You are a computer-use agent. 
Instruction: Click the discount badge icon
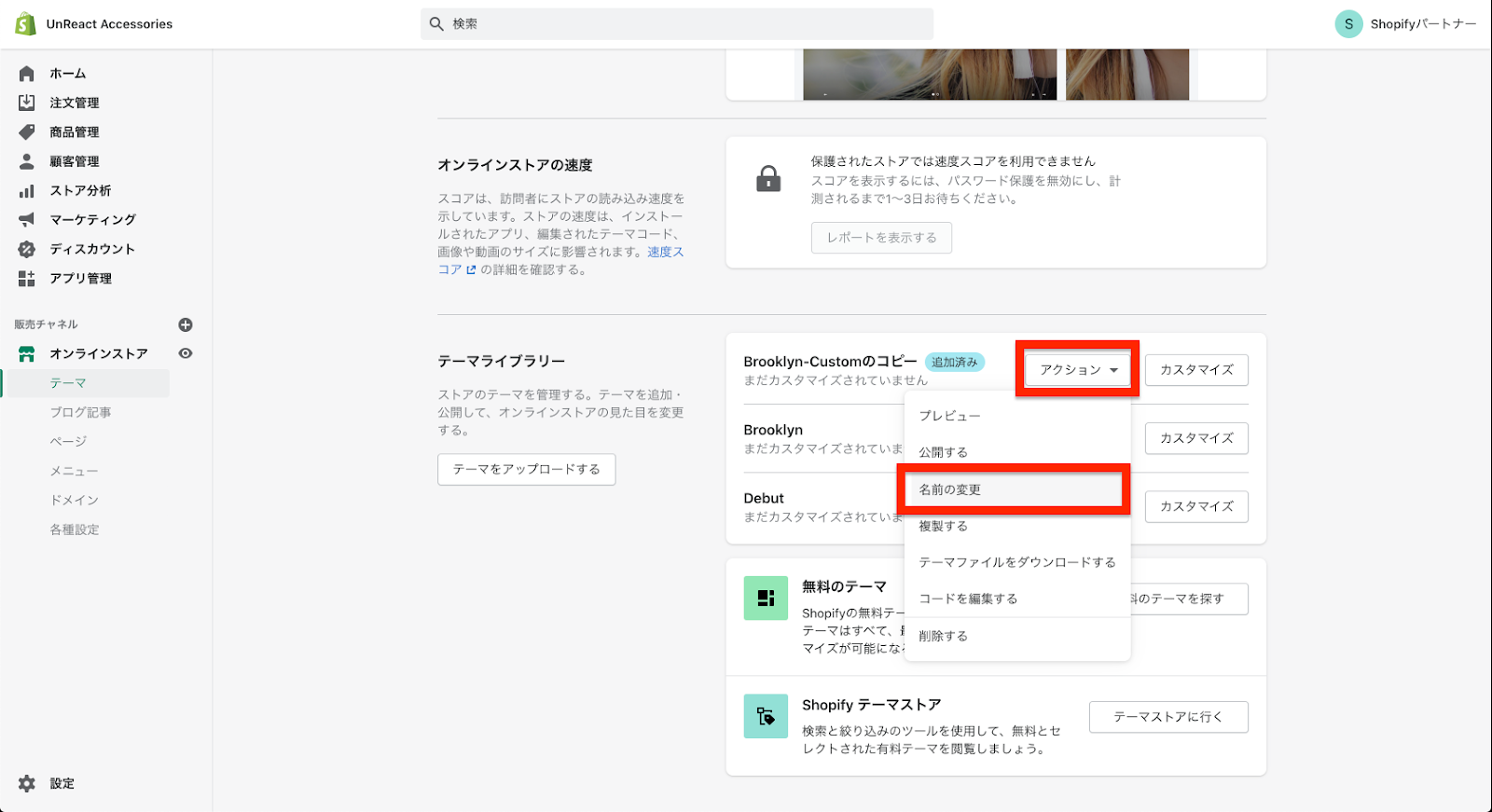pos(27,249)
